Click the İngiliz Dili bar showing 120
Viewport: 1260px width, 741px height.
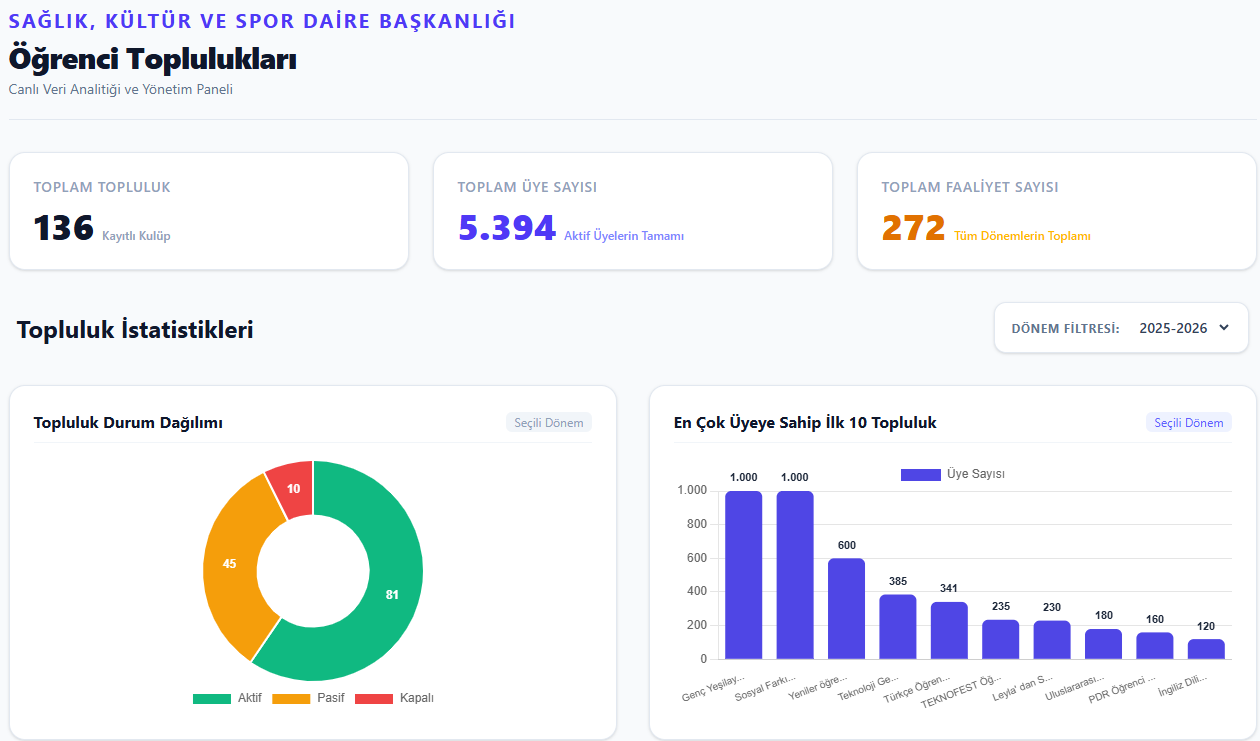[1206, 649]
